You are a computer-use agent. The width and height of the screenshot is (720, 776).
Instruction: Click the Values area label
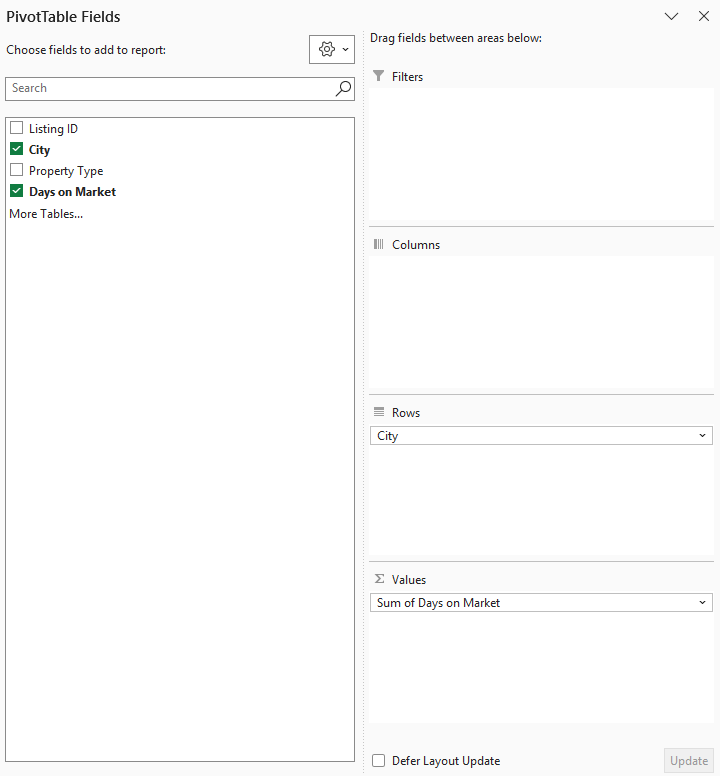(x=409, y=580)
